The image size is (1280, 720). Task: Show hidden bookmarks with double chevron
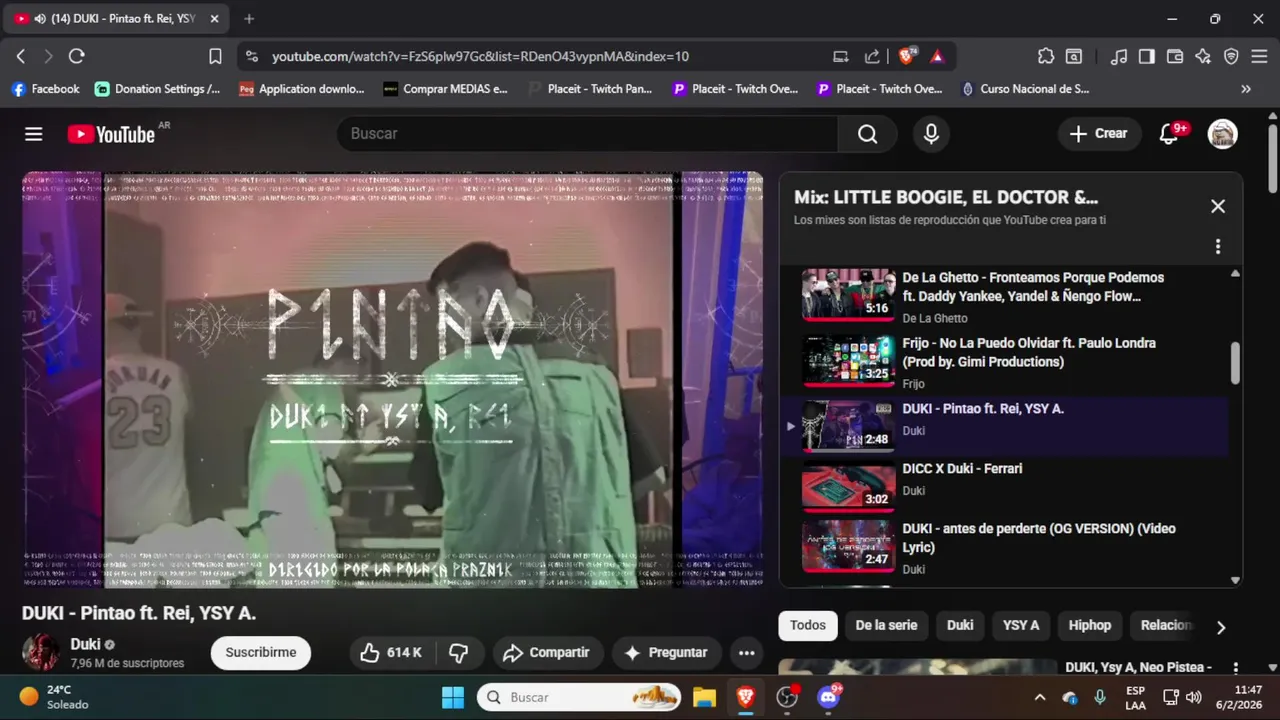click(x=1246, y=89)
